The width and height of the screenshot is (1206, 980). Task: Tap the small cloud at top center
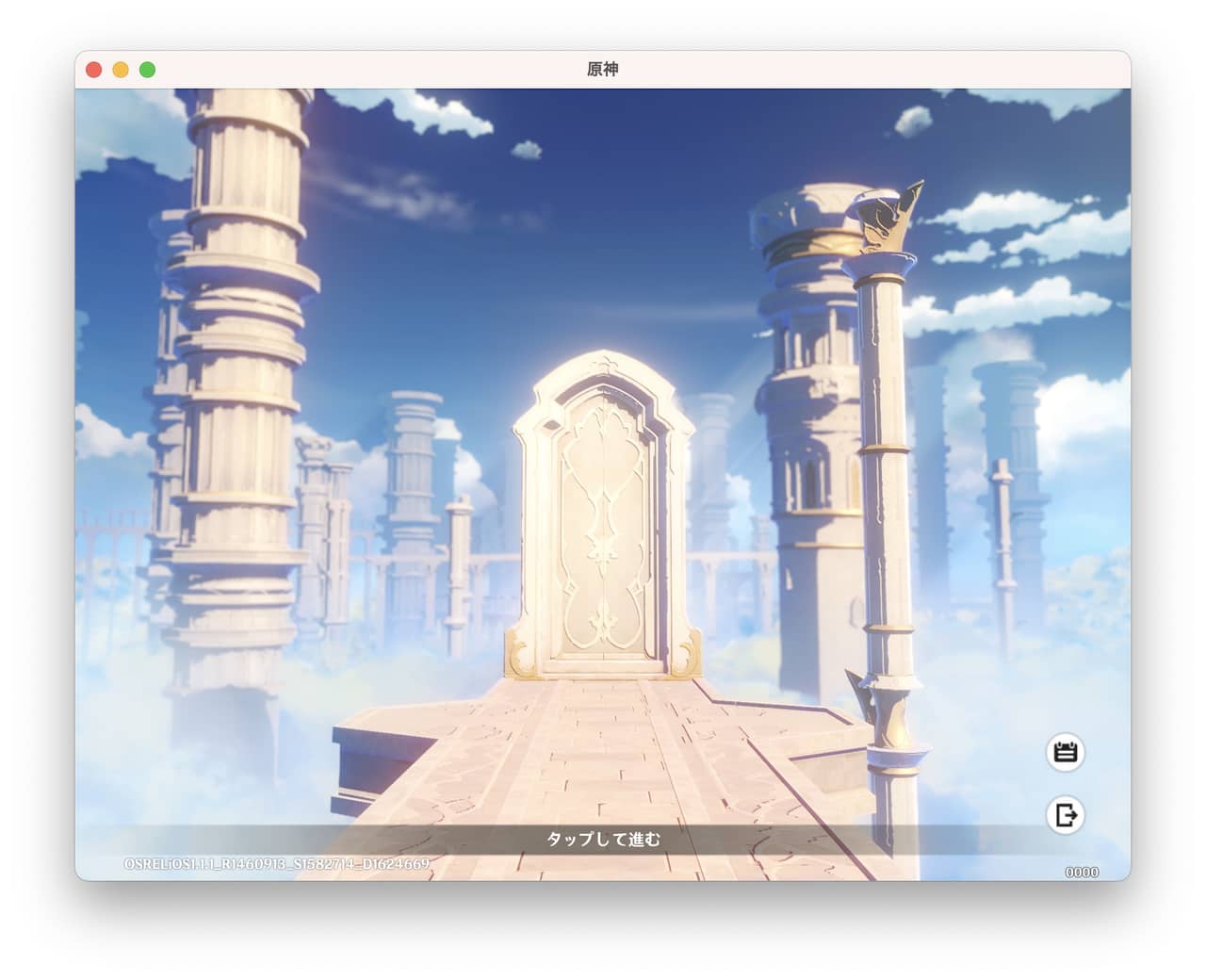(527, 149)
